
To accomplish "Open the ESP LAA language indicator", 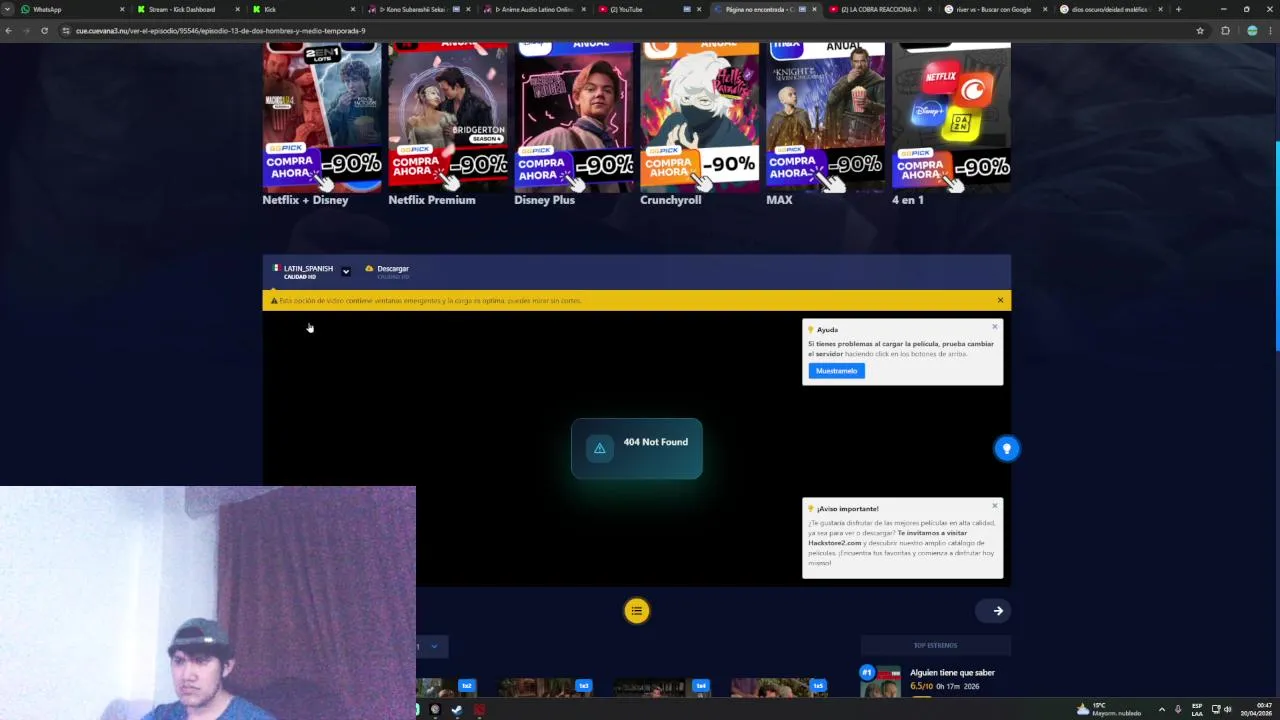I will 1197,709.
